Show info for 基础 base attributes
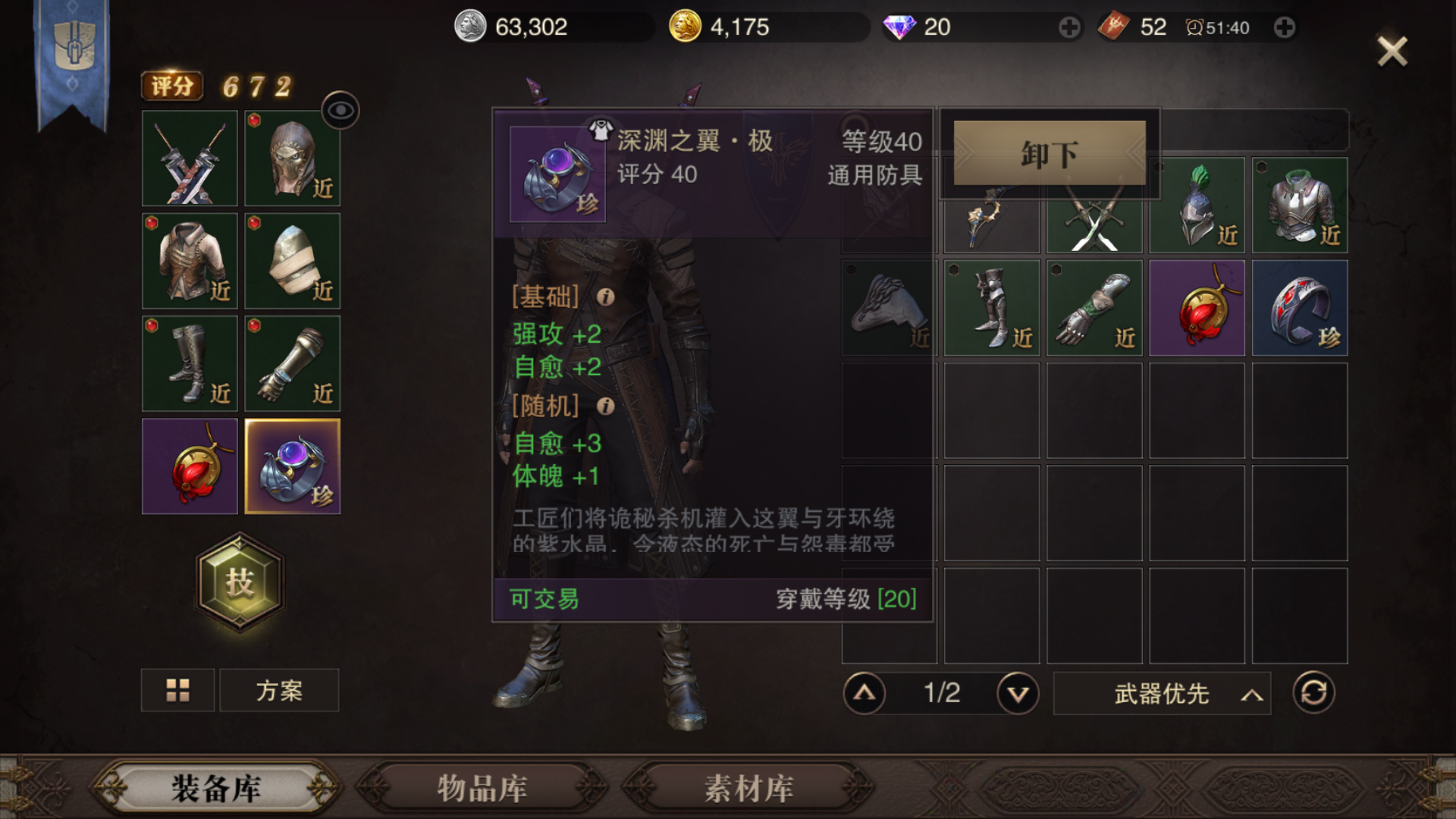Image resolution: width=1456 pixels, height=819 pixels. coord(605,297)
